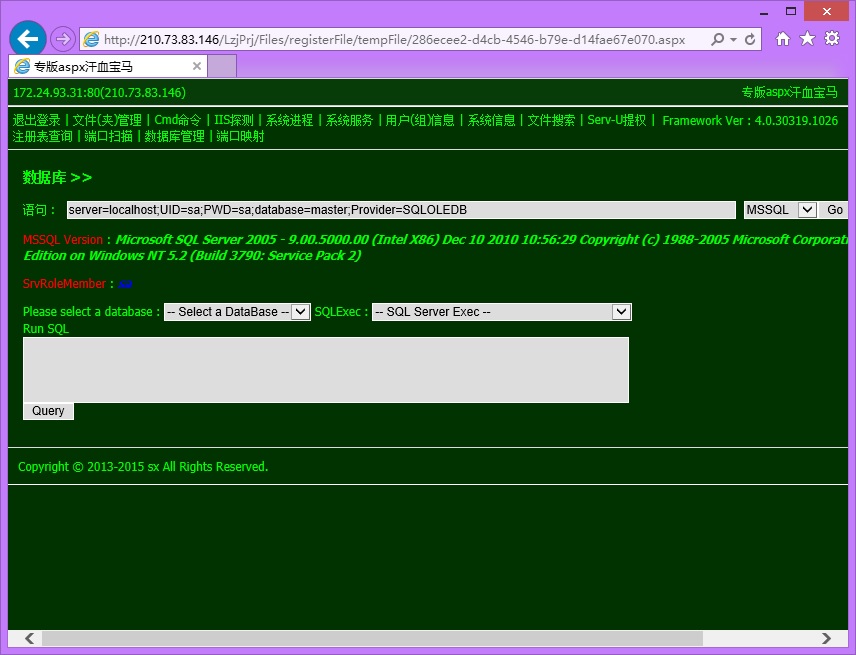Open 端口扫描 port scan link

pos(108,136)
